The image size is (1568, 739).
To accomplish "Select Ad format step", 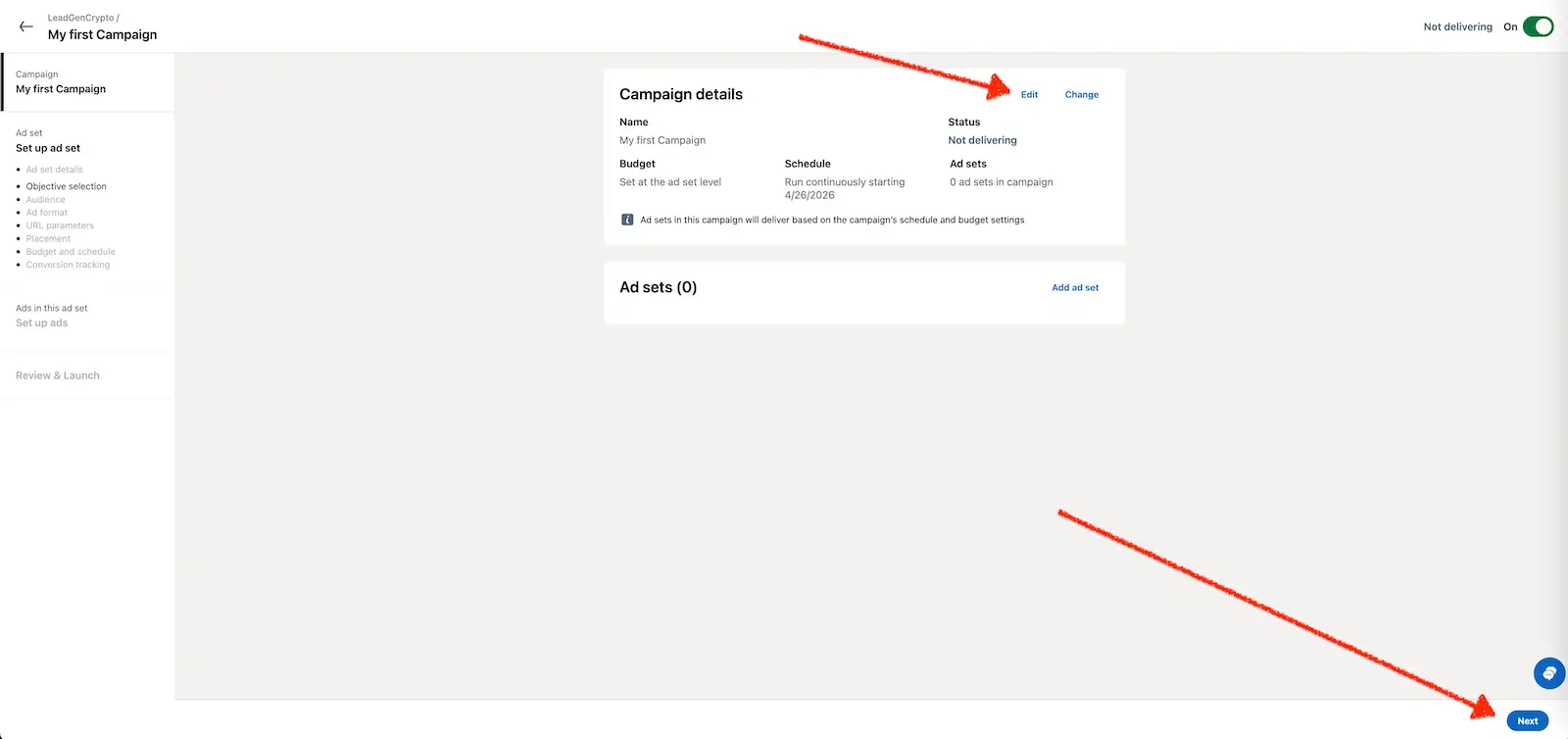I will tap(46, 213).
